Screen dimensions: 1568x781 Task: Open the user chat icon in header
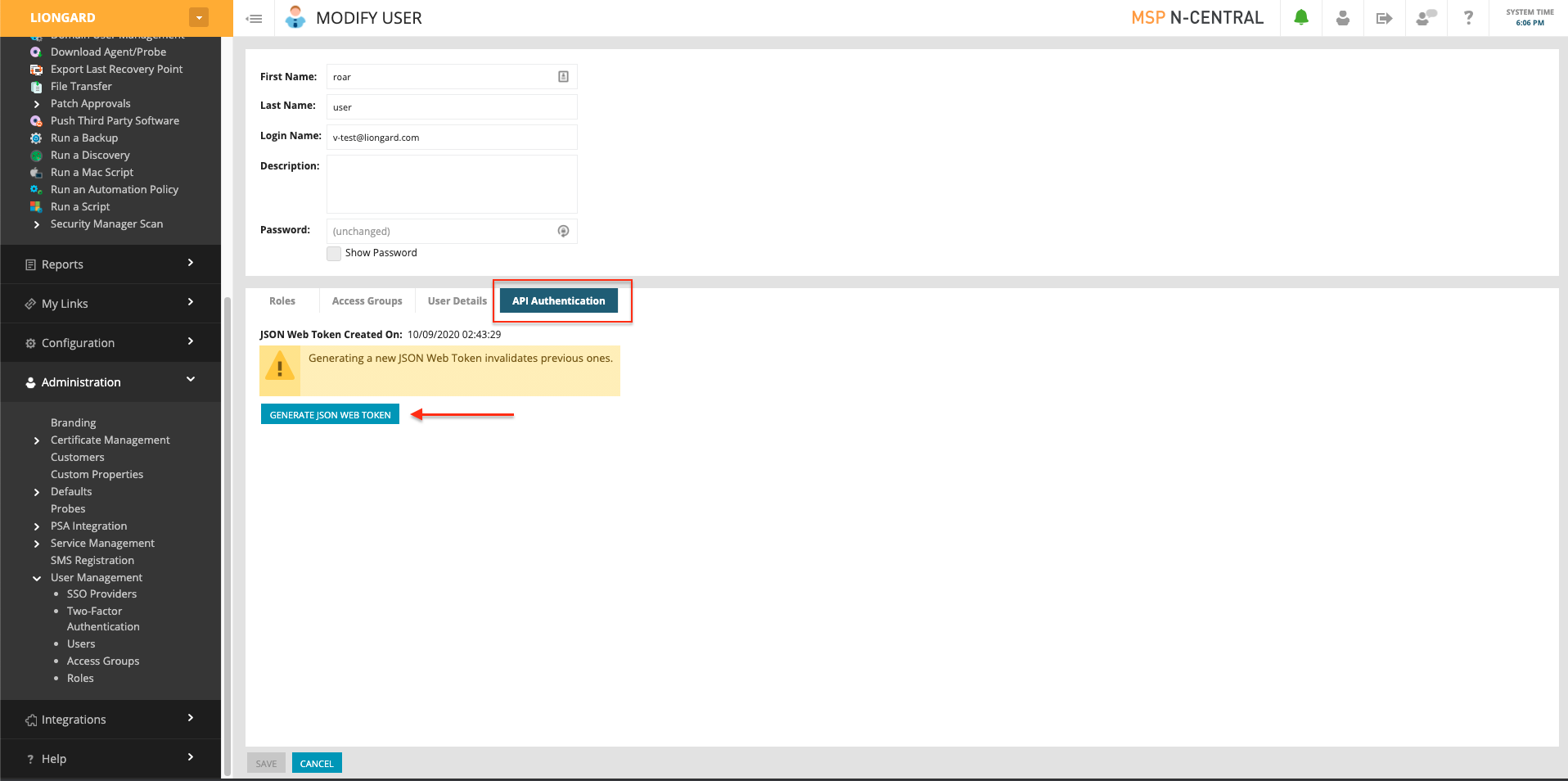tap(1426, 17)
